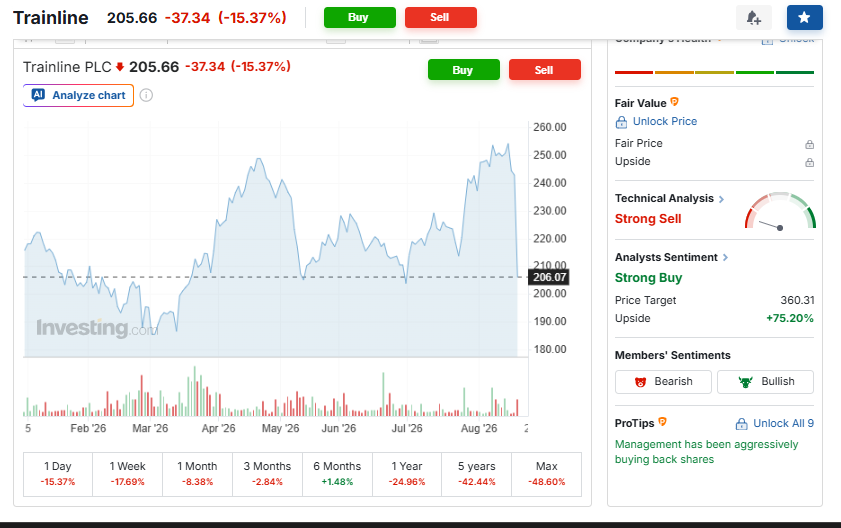Open the Analysts Sentiment link

(x=666, y=258)
